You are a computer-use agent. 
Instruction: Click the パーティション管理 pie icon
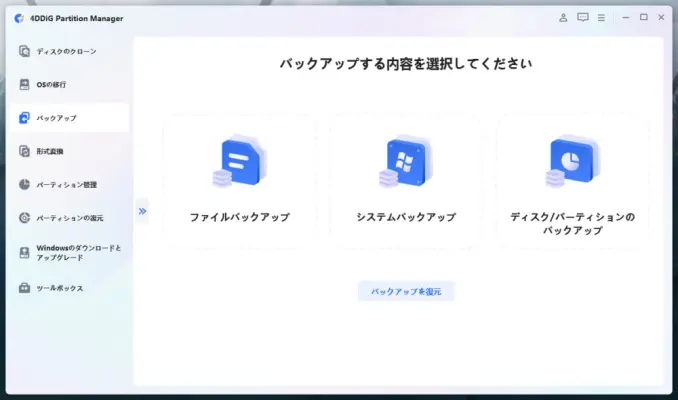pos(24,184)
